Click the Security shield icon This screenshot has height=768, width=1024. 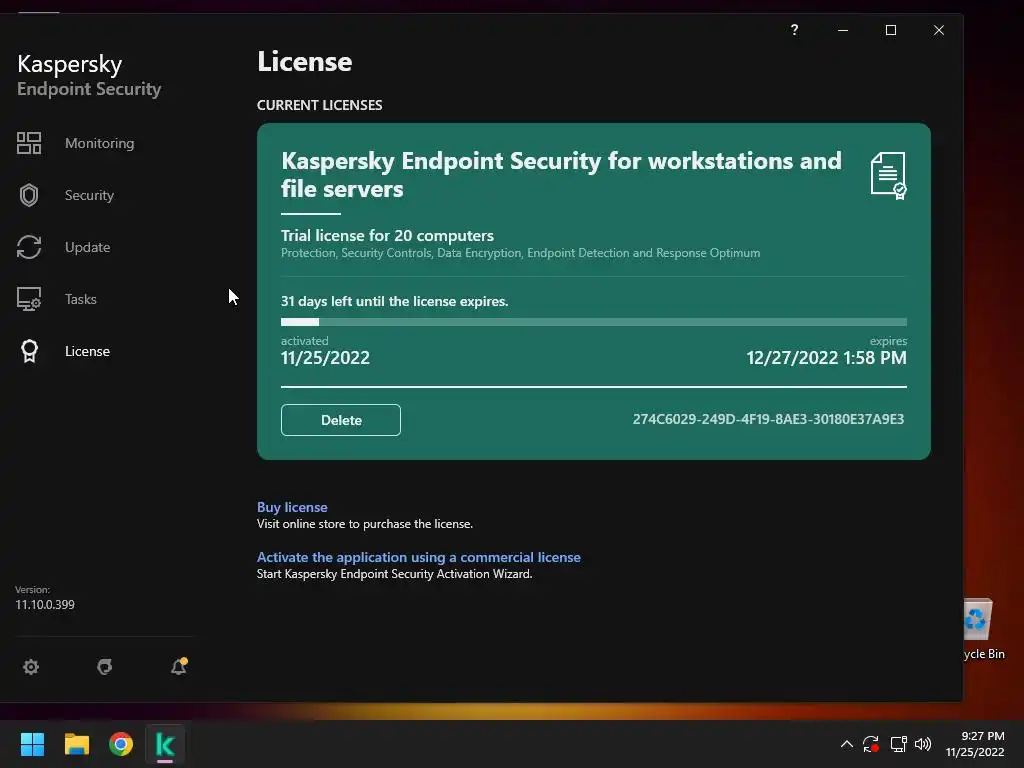pyautogui.click(x=29, y=195)
